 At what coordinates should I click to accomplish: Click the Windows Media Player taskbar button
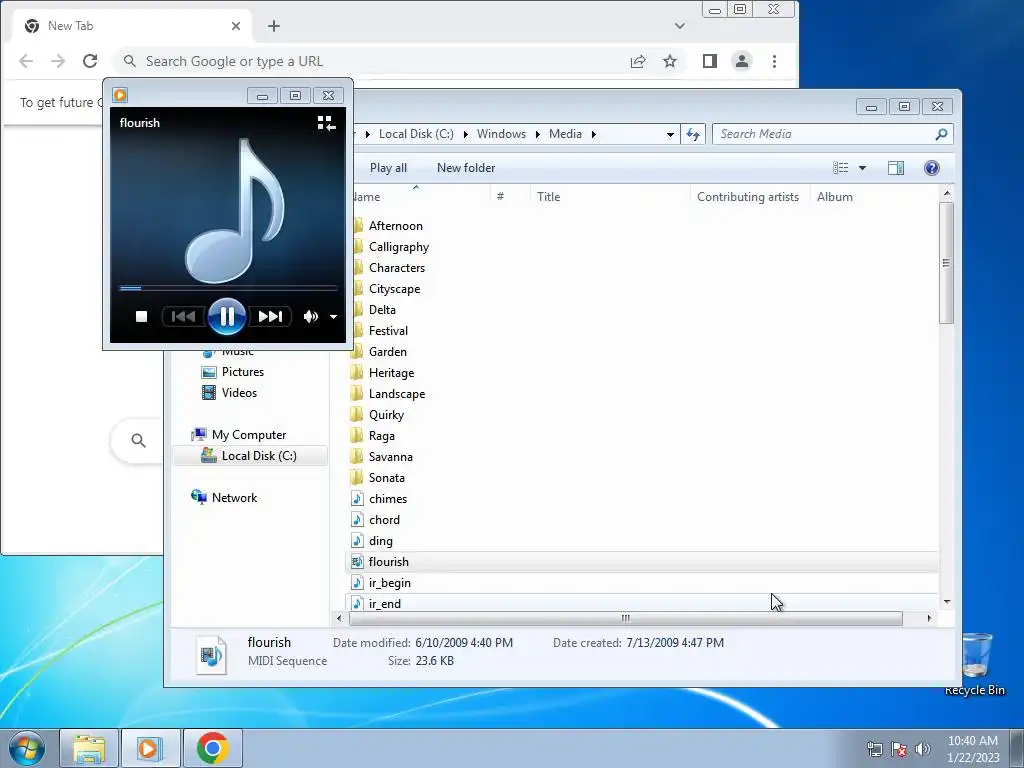pyautogui.click(x=149, y=748)
